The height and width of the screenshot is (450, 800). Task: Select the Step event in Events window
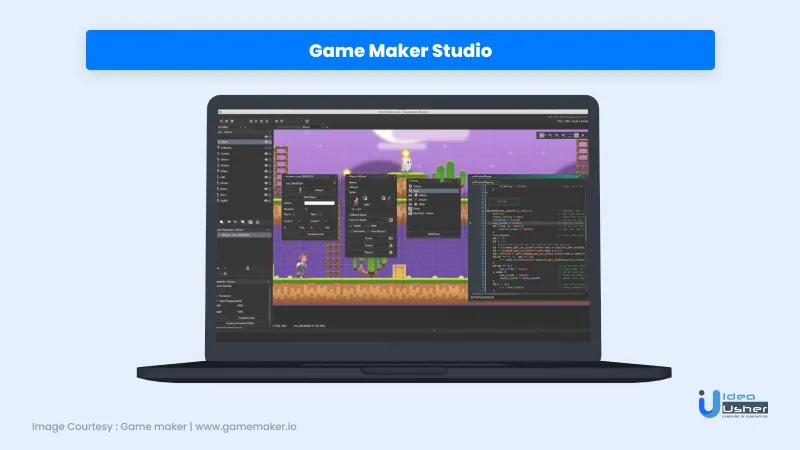coord(434,191)
